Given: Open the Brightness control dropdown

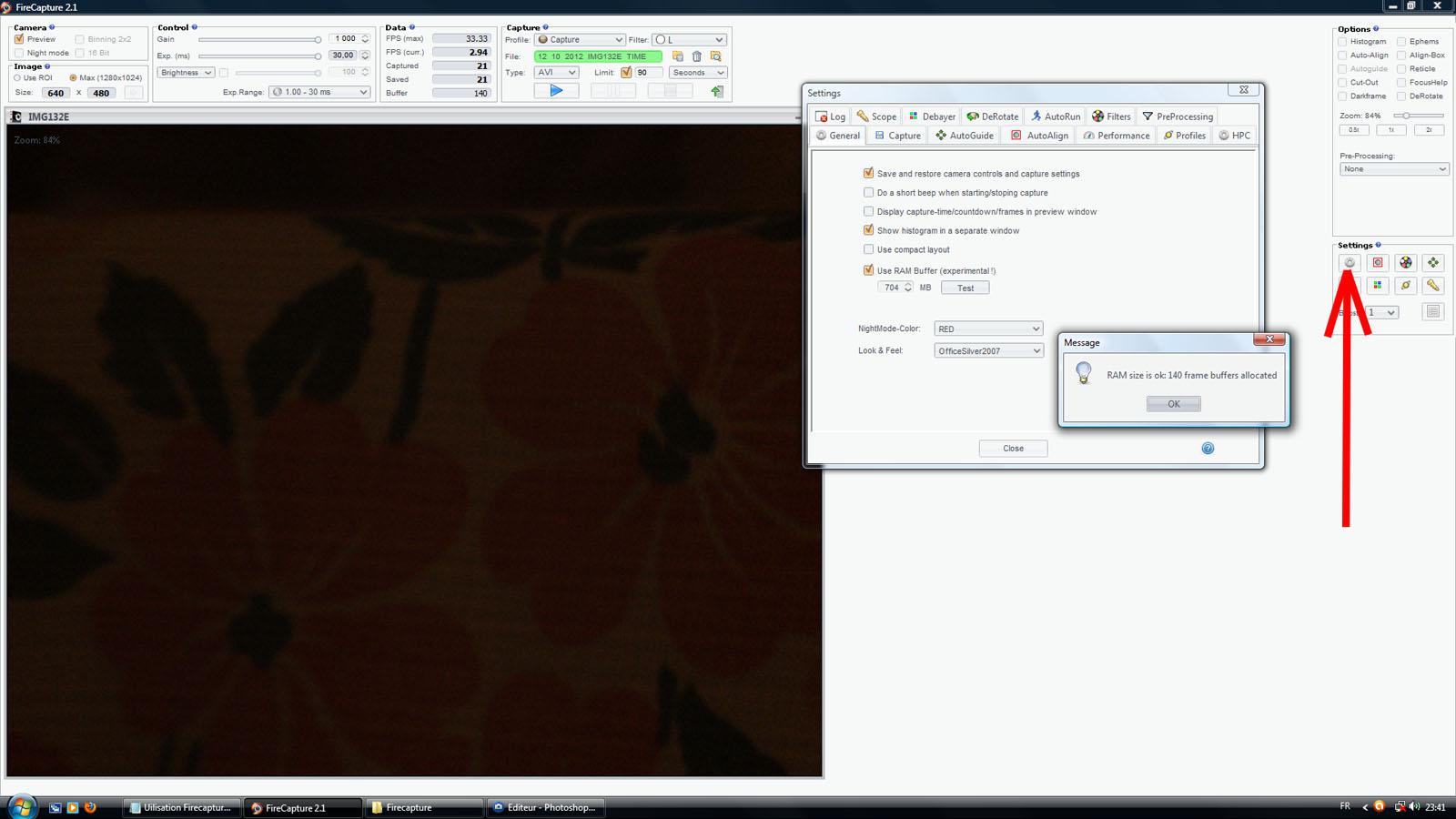Looking at the screenshot, I should coord(186,73).
